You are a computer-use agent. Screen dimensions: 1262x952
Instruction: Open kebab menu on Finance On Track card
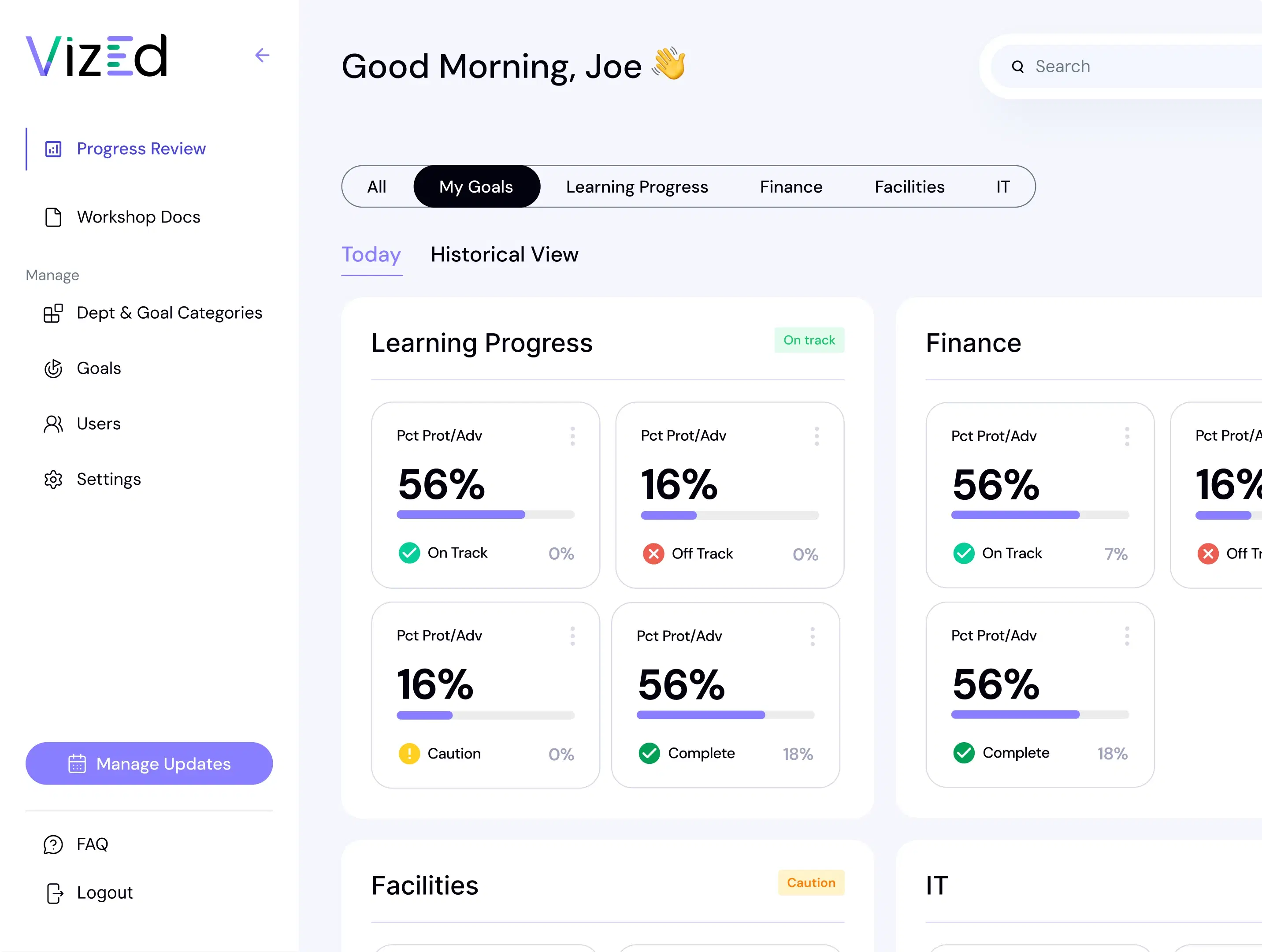tap(1127, 437)
